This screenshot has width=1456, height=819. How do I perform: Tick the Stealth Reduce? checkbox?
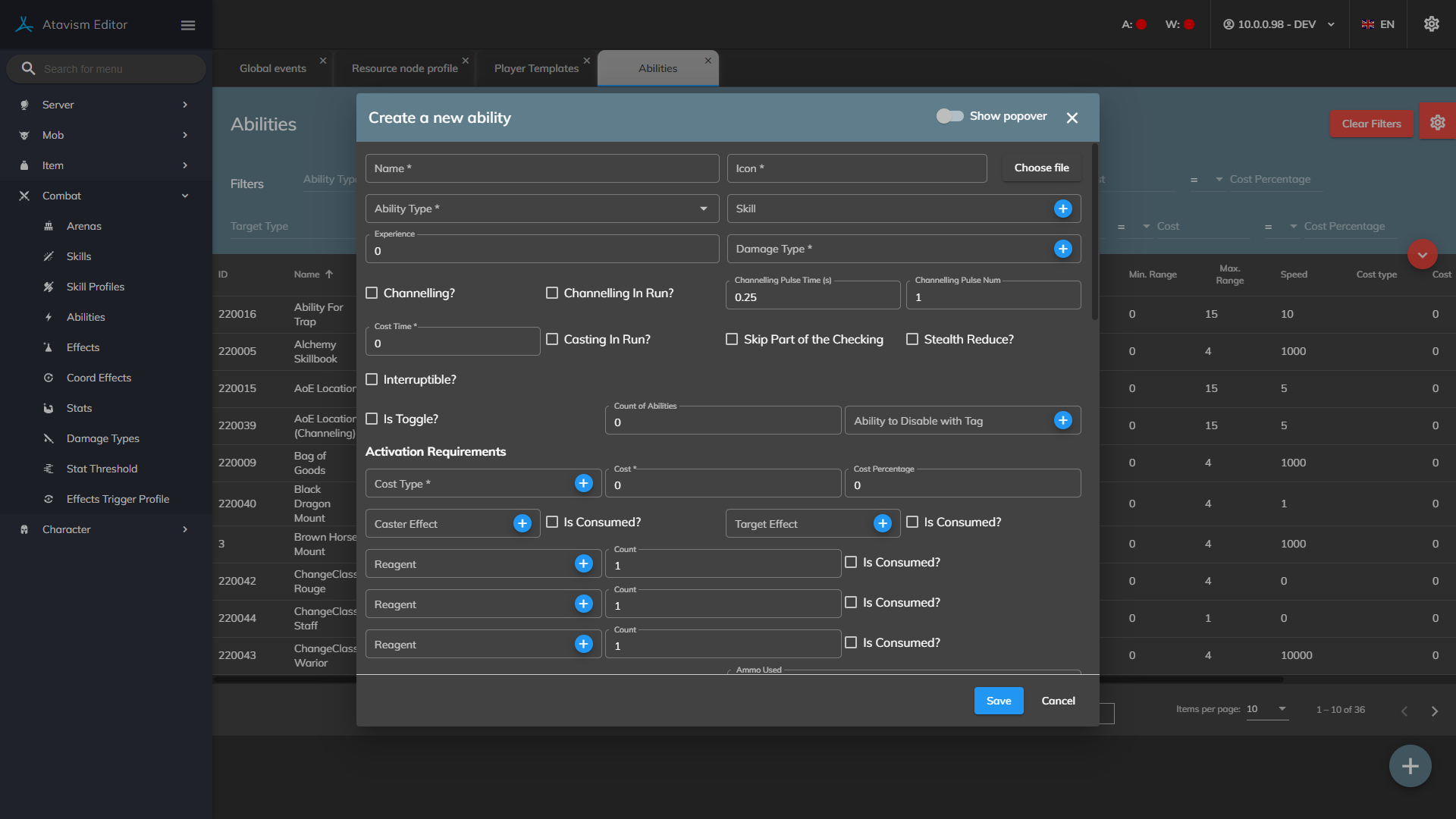(x=912, y=340)
